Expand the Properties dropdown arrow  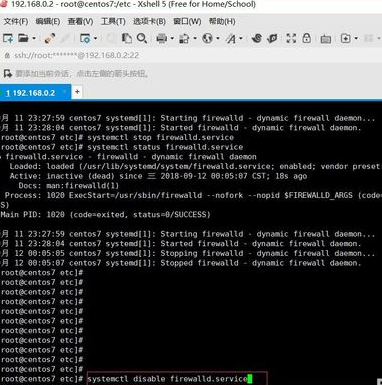click(x=95, y=39)
